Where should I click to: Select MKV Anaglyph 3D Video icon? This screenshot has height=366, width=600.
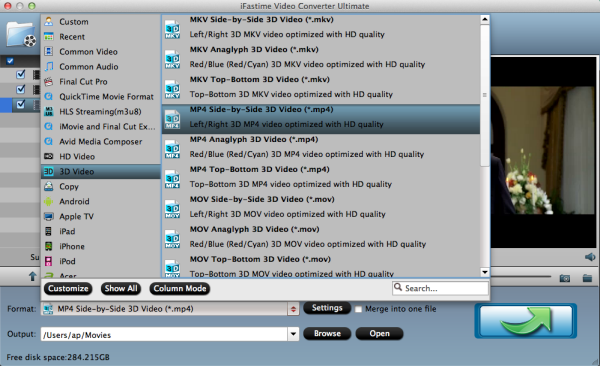tap(173, 59)
